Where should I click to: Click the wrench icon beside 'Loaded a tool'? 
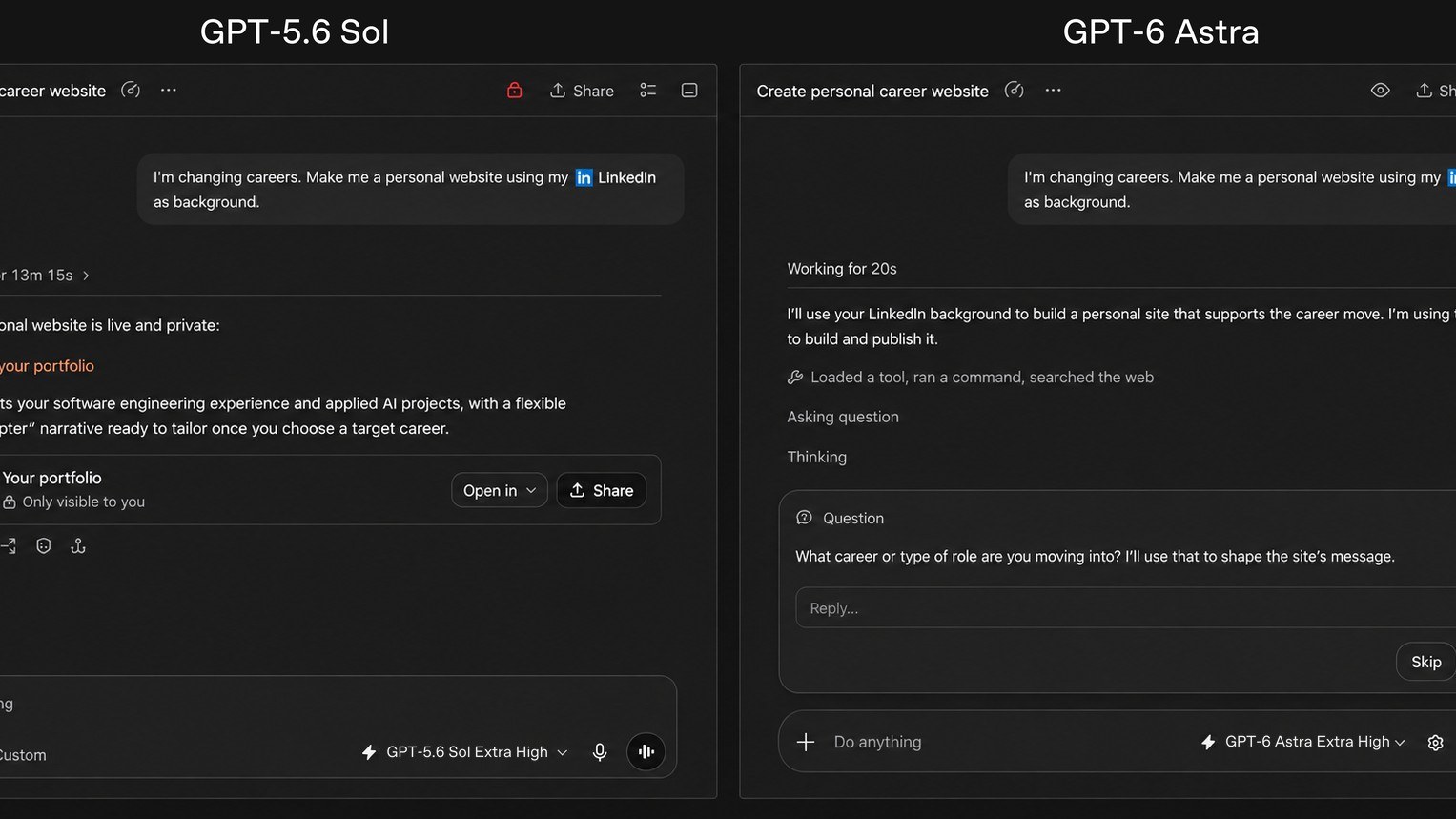coord(795,378)
